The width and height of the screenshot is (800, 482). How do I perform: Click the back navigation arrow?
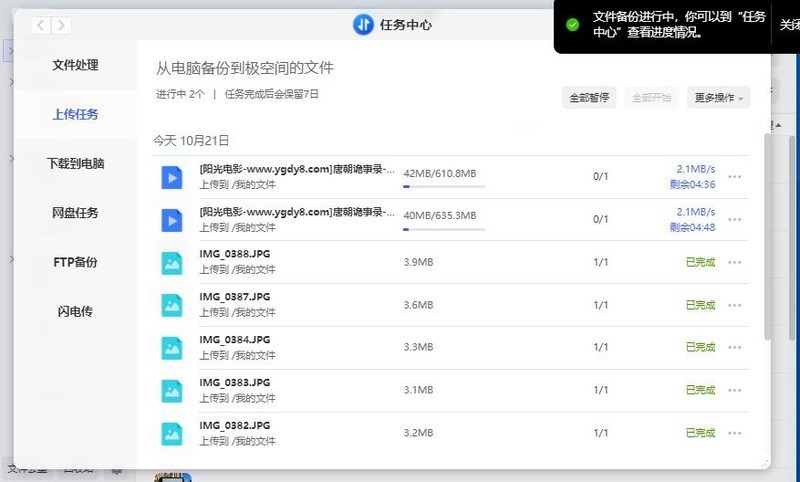[x=41, y=25]
